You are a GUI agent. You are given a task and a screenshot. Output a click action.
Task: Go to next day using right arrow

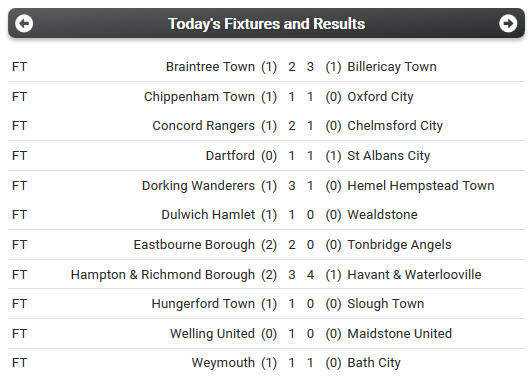[x=508, y=23]
